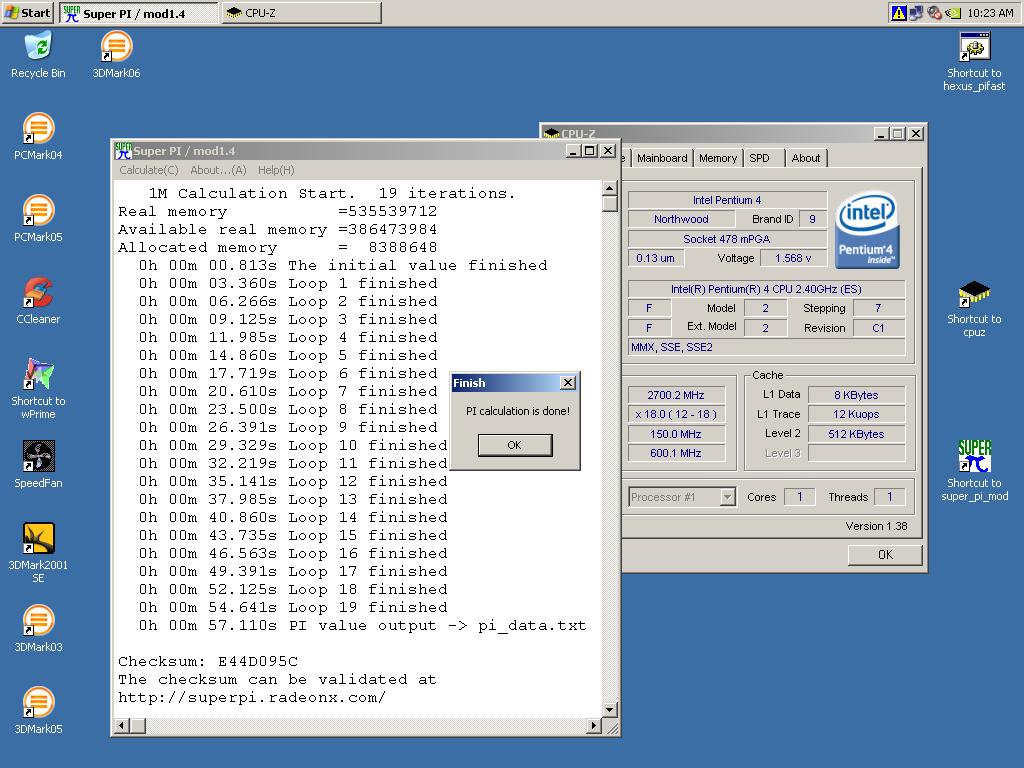The width and height of the screenshot is (1024, 768).
Task: Click the x 18.0 ( 12 - 18 ) multiplier
Action: 676,414
